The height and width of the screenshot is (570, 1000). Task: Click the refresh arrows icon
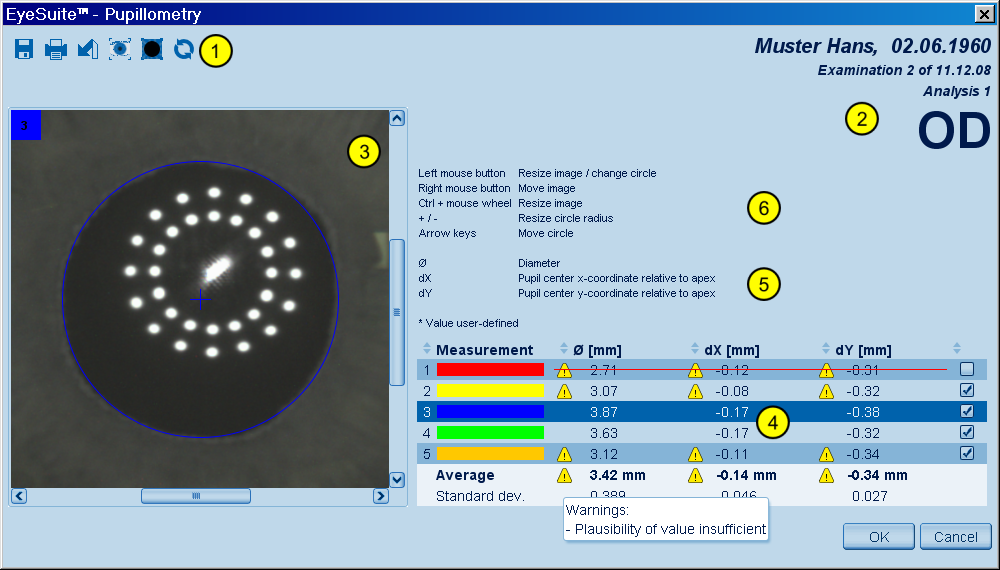tap(183, 49)
